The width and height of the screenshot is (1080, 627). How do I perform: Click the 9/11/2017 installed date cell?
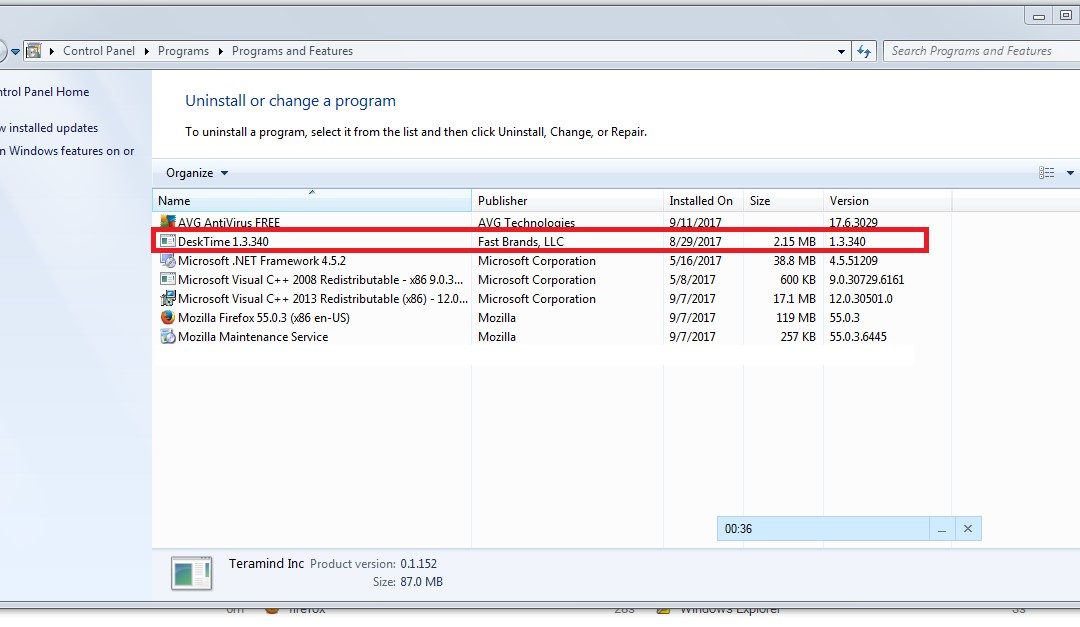[x=695, y=223]
